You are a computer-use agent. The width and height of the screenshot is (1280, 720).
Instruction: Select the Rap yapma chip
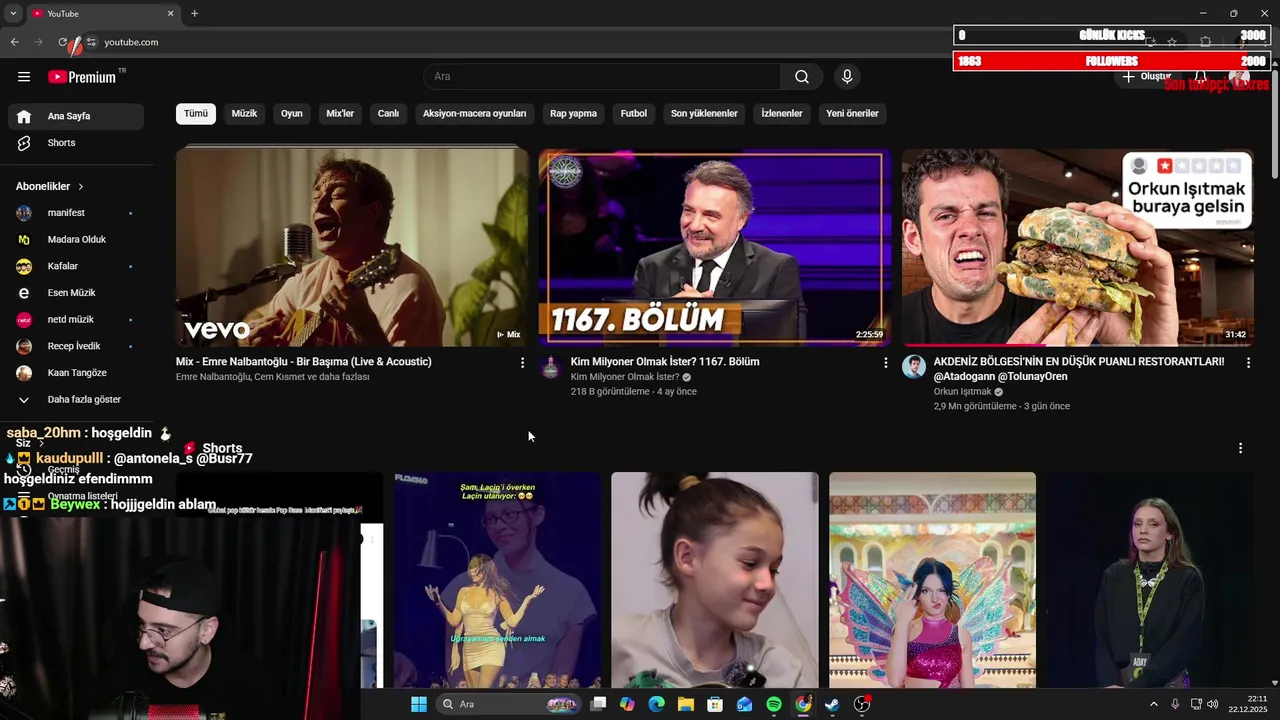point(573,113)
